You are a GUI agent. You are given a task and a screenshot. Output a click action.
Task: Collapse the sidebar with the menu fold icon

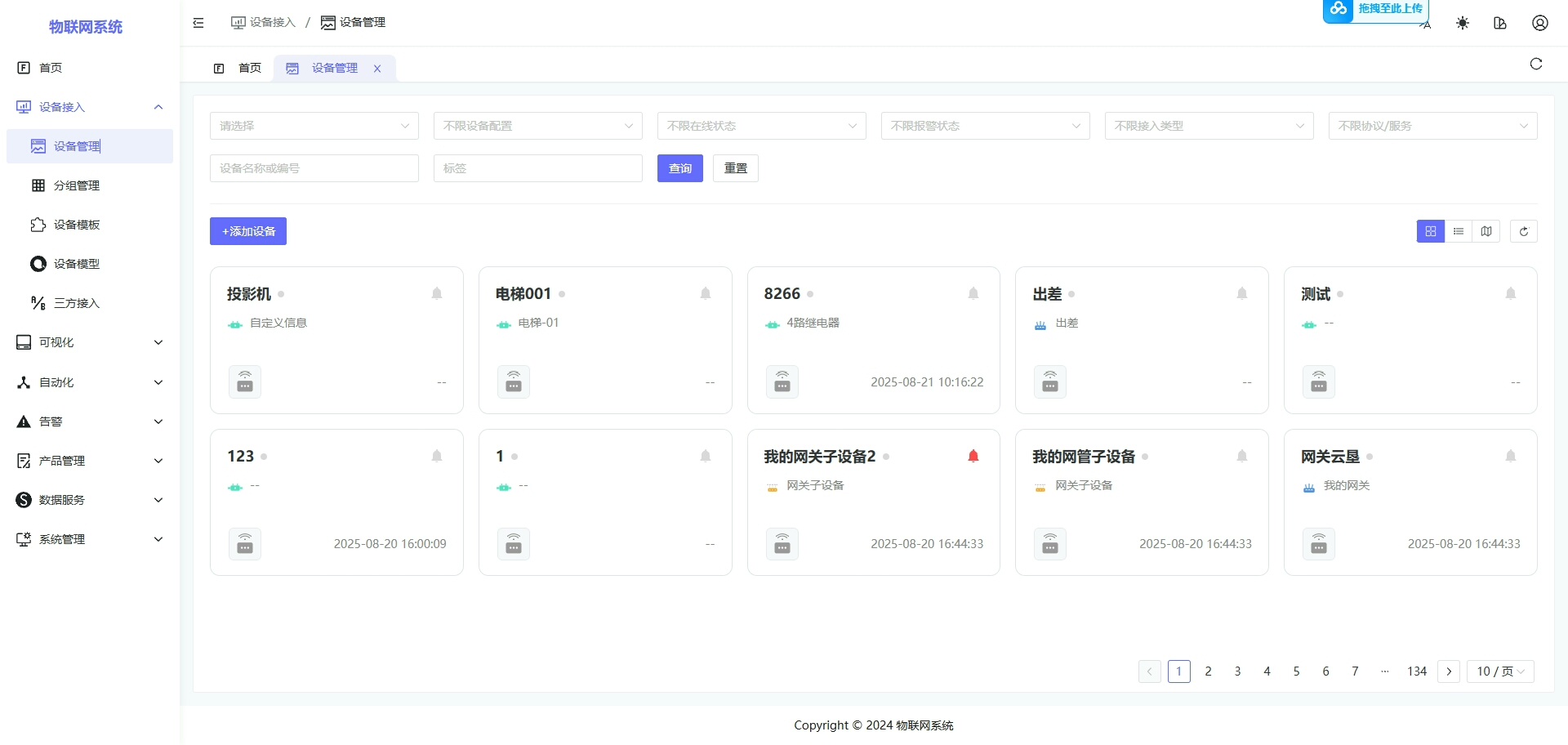click(198, 23)
